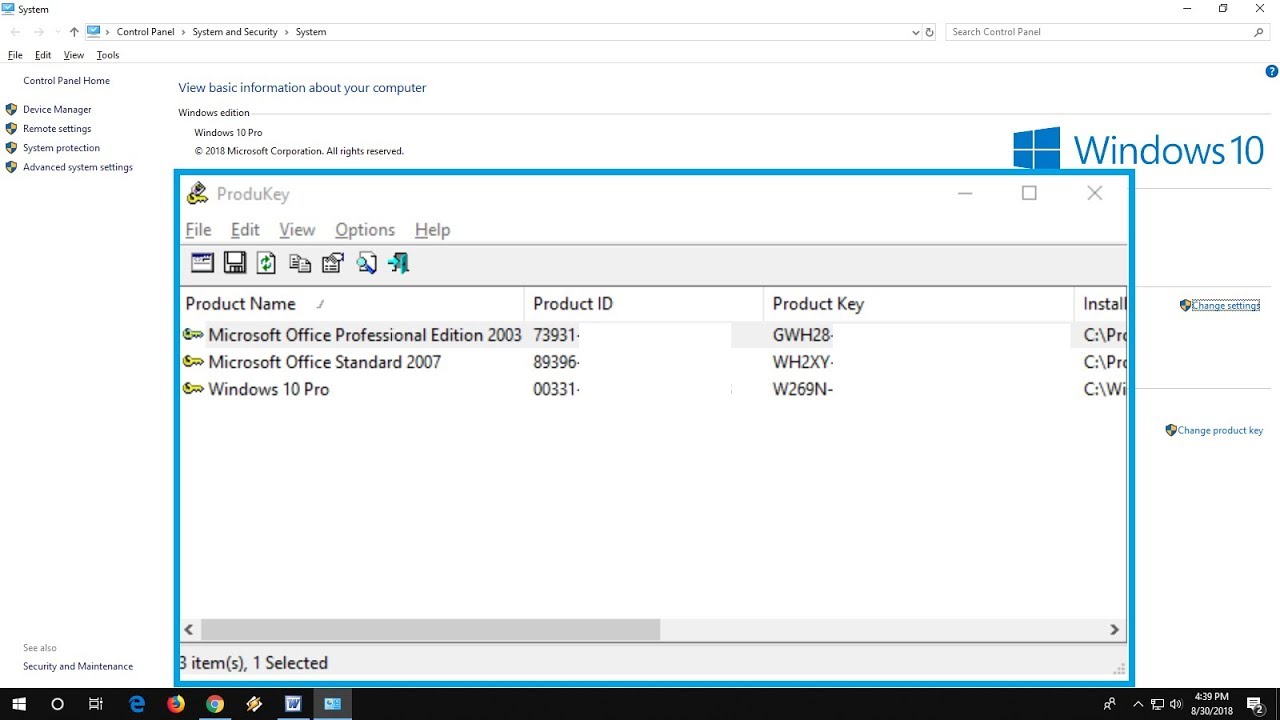Image resolution: width=1280 pixels, height=720 pixels.
Task: Open Device Manager link in sidebar
Action: (57, 109)
